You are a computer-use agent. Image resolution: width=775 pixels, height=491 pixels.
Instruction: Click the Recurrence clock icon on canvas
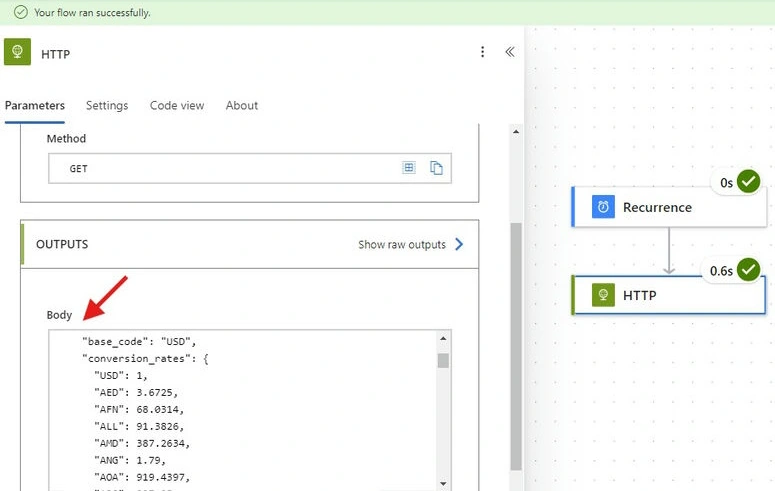[x=603, y=207]
